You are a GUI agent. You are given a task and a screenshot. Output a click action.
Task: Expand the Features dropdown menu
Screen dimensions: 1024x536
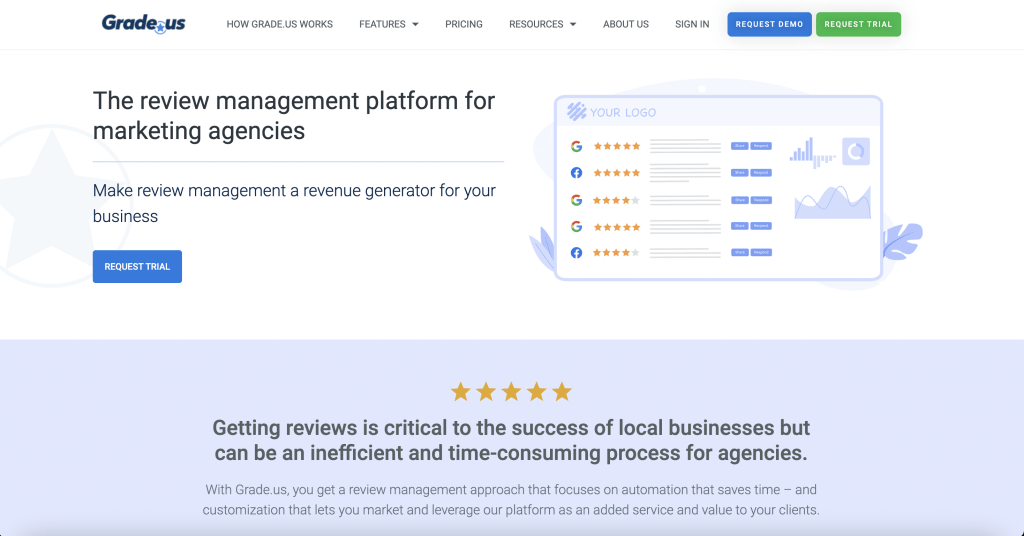tap(382, 24)
